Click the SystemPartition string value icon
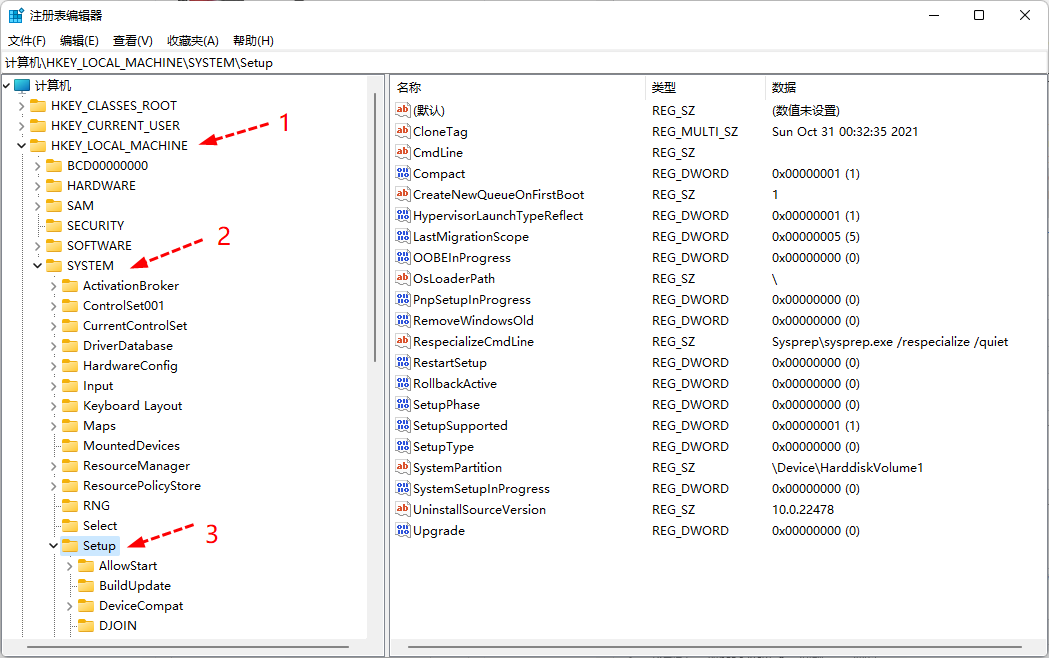1049x658 pixels. click(403, 467)
